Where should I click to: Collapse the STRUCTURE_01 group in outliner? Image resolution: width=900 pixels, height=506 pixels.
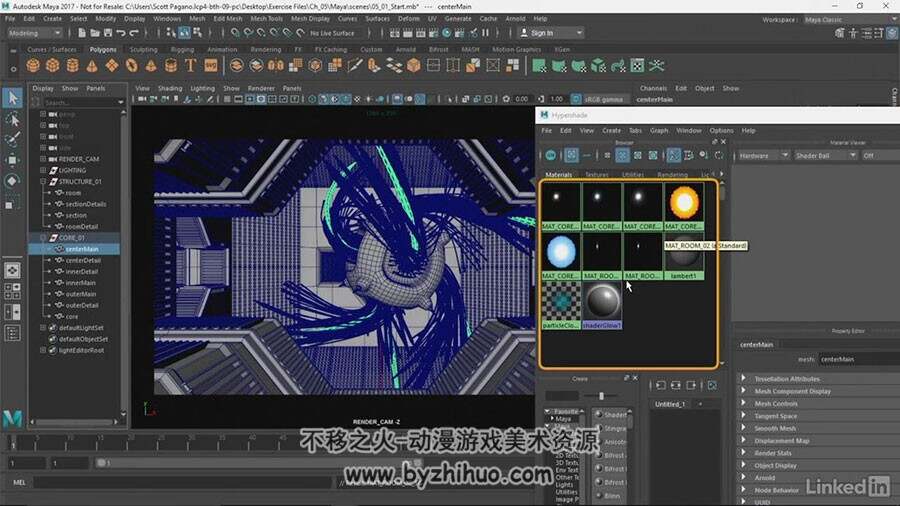pos(43,181)
